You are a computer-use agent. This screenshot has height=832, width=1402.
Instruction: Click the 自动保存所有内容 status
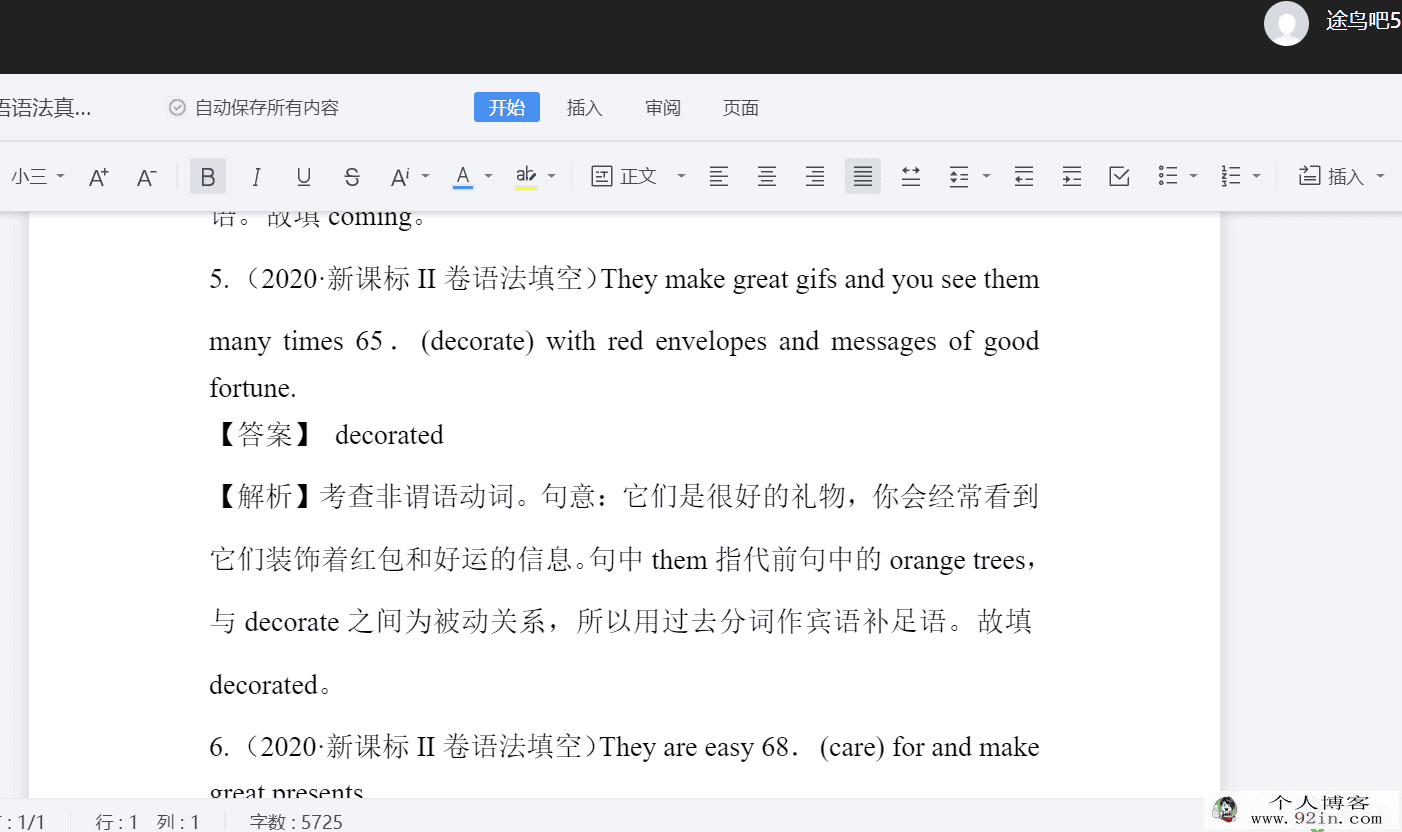[267, 108]
